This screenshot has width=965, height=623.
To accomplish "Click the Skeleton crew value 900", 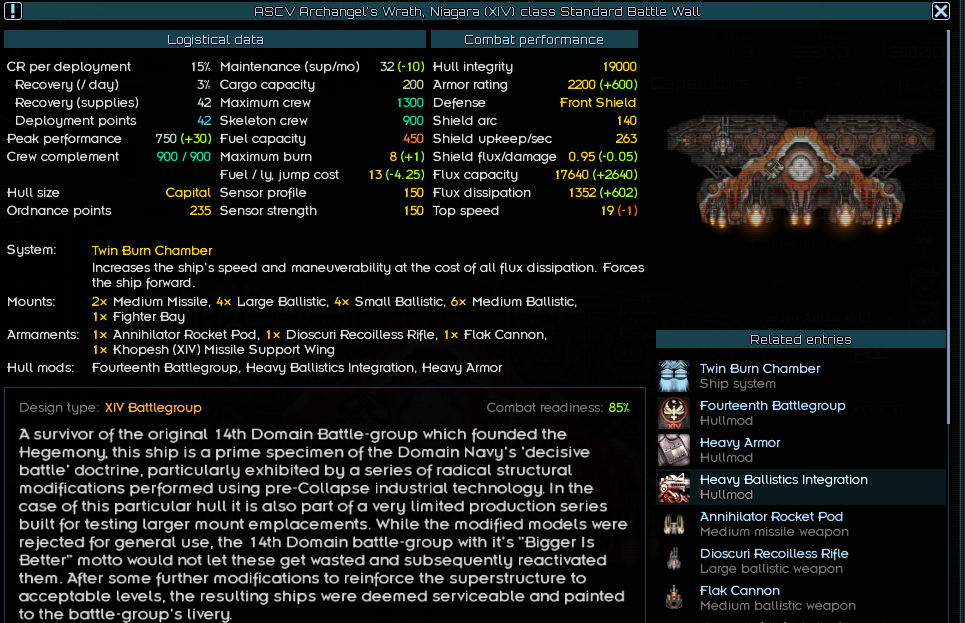I will (412, 121).
